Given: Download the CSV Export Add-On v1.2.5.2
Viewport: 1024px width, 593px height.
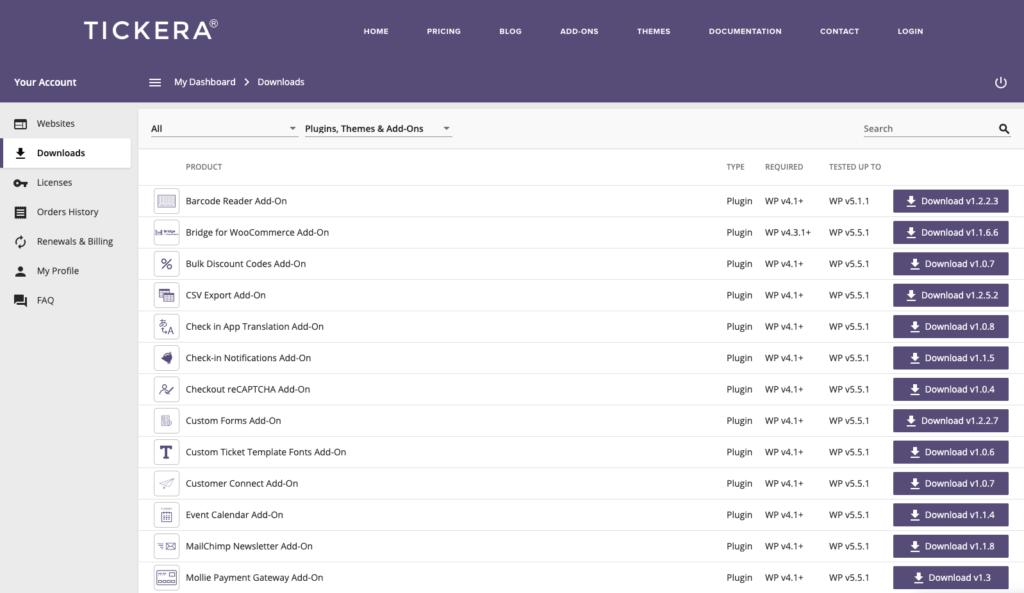Looking at the screenshot, I should tap(950, 295).
